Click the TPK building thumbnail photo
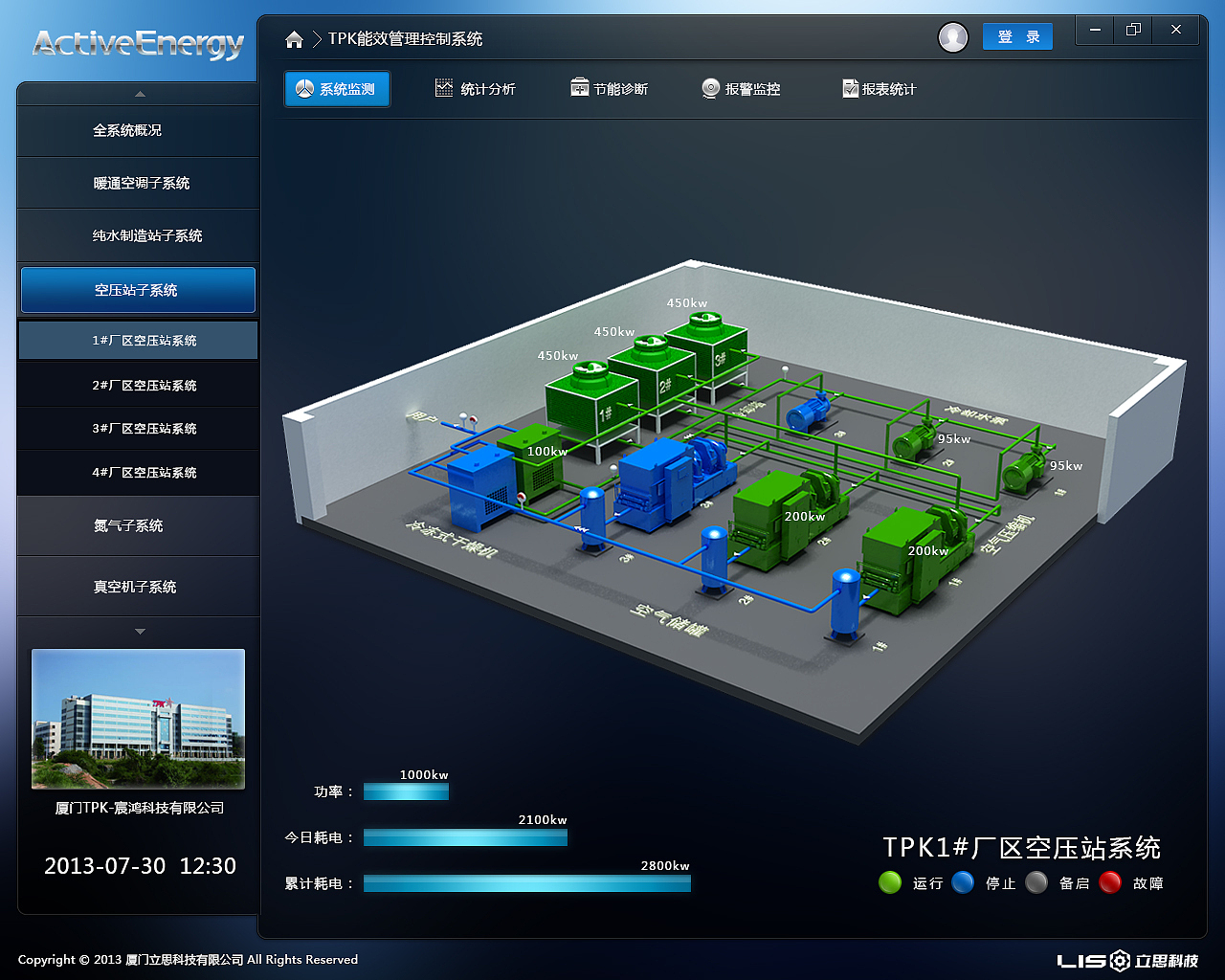This screenshot has width=1225, height=980. tap(139, 719)
